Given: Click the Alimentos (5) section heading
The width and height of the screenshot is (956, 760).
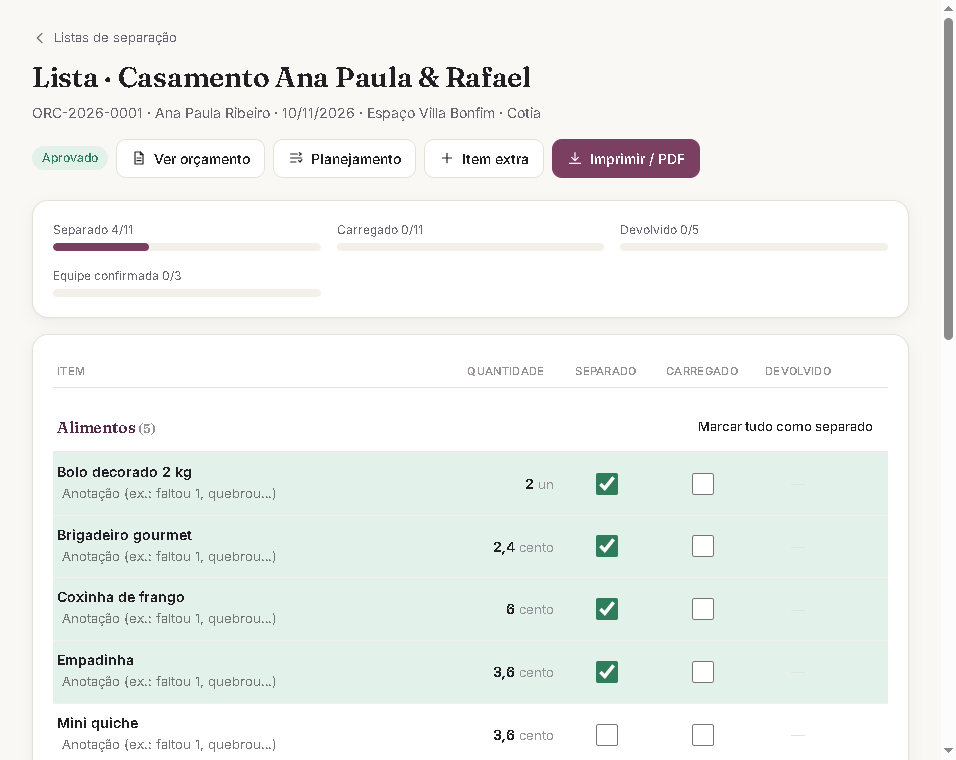Looking at the screenshot, I should tap(106, 428).
